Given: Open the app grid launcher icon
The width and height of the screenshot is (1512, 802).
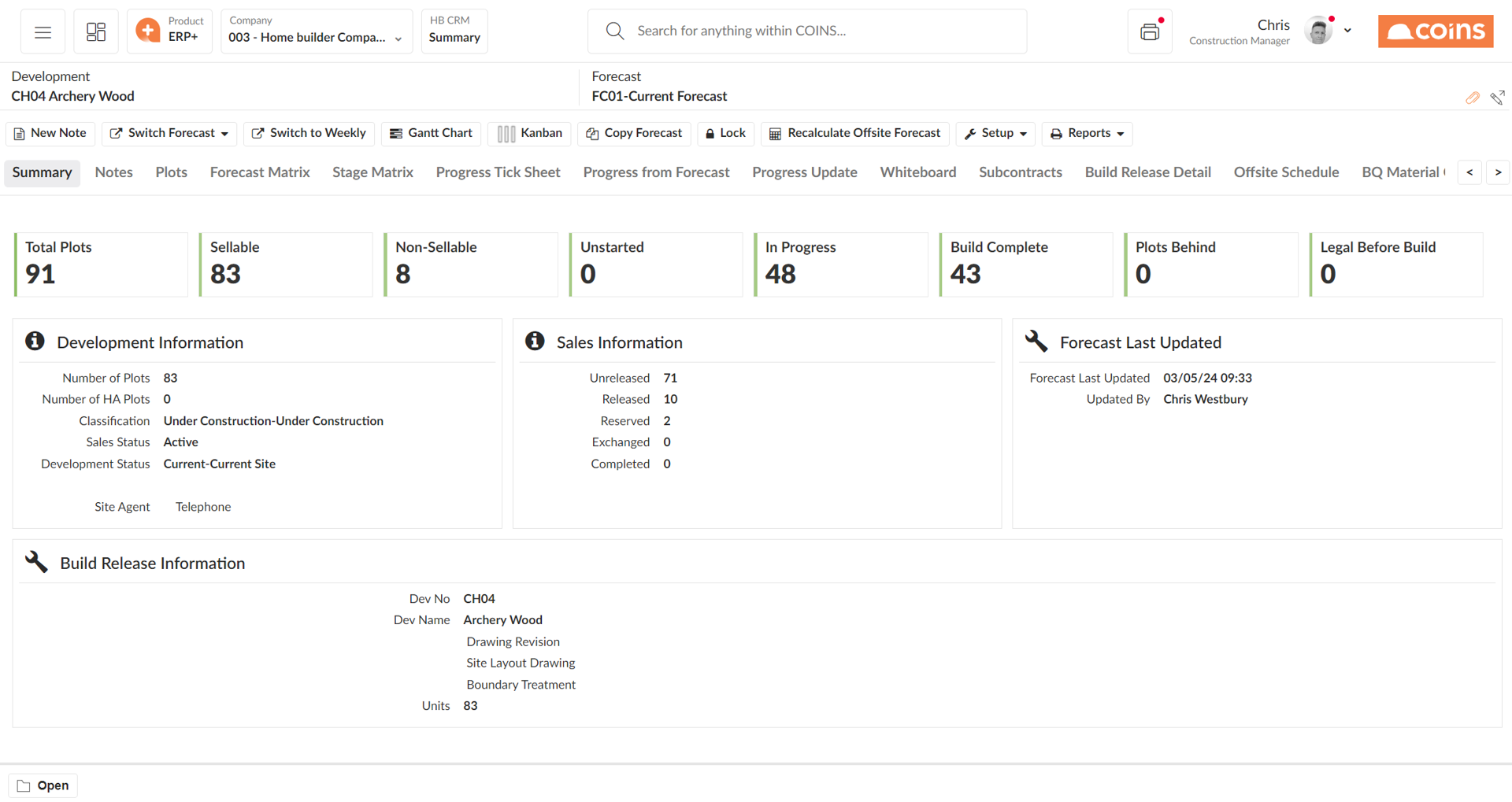Looking at the screenshot, I should coord(95,31).
